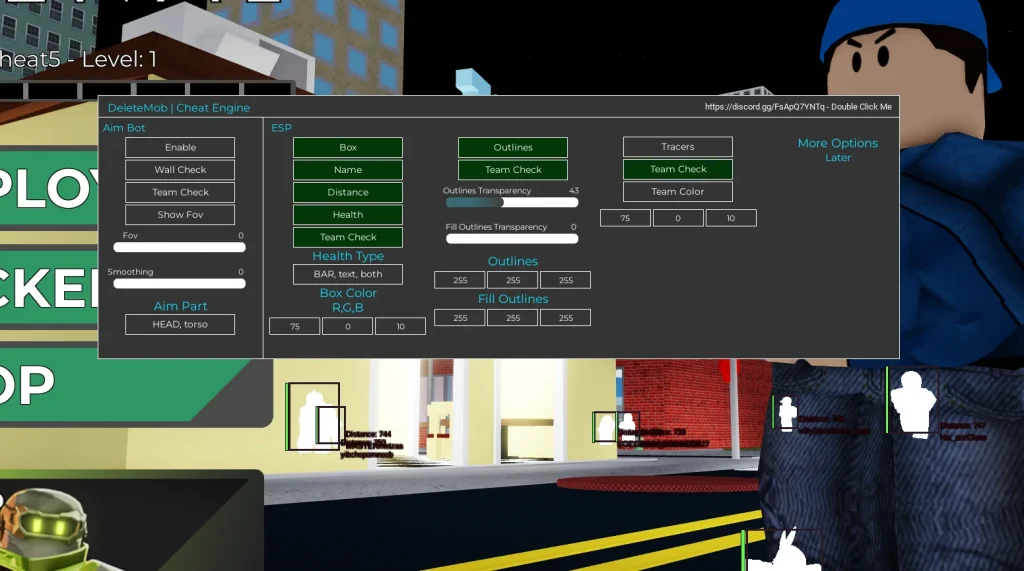The image size is (1024, 571).
Task: Click DeleteMob | Cheat Engine title
Action: 179,108
